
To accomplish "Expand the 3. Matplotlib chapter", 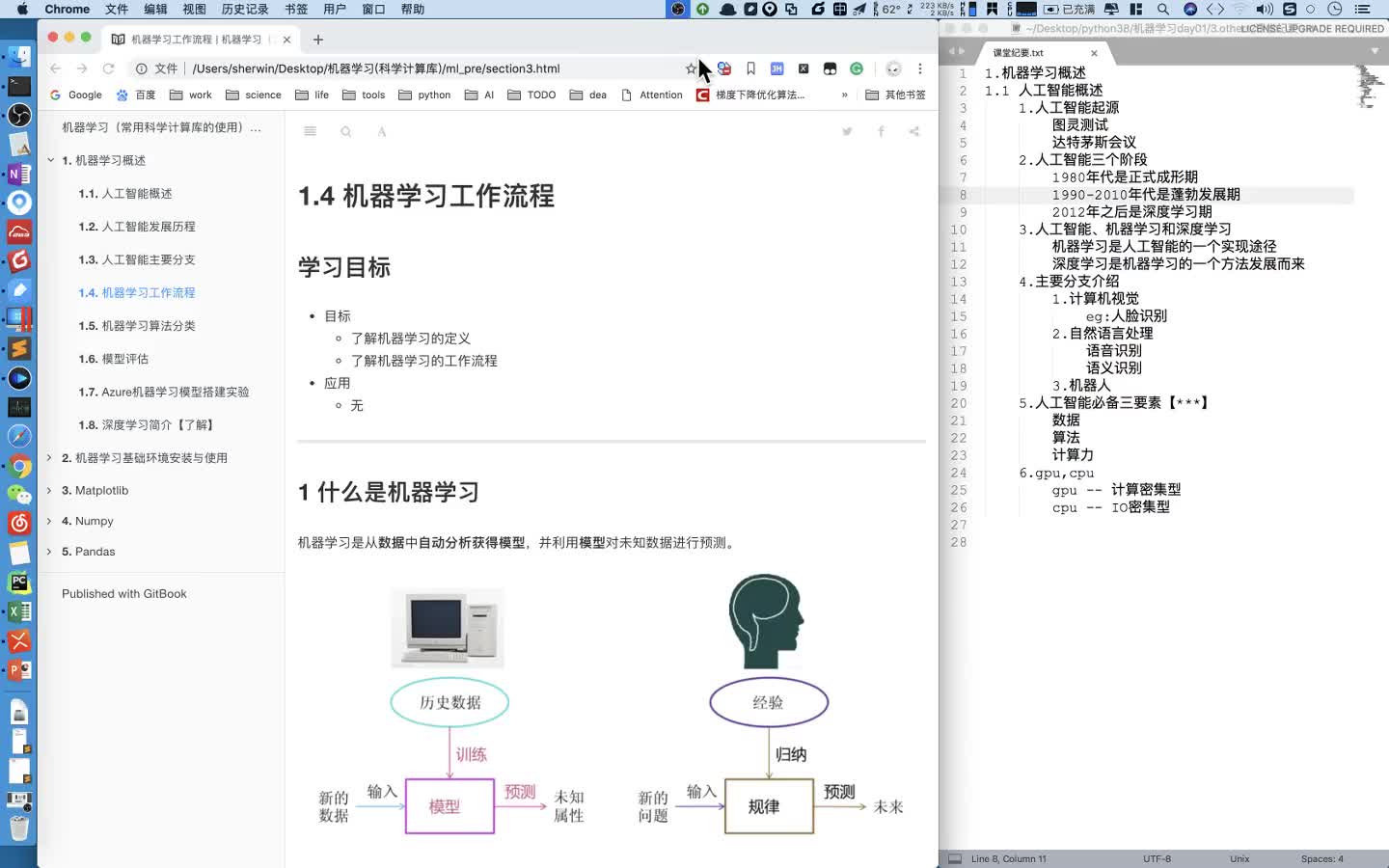I will pos(50,491).
